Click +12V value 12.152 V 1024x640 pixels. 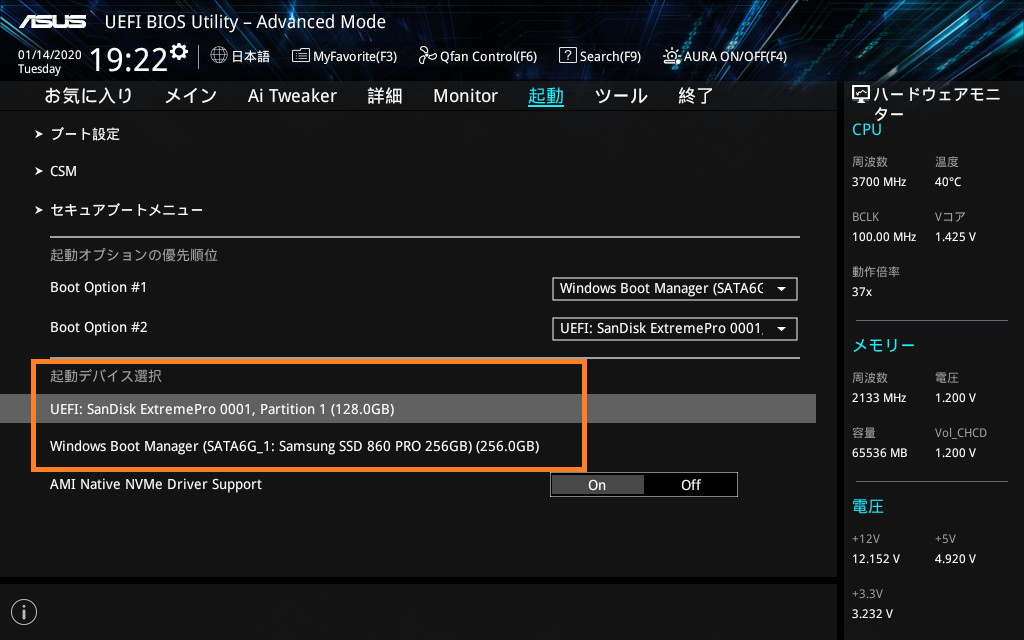[875, 558]
